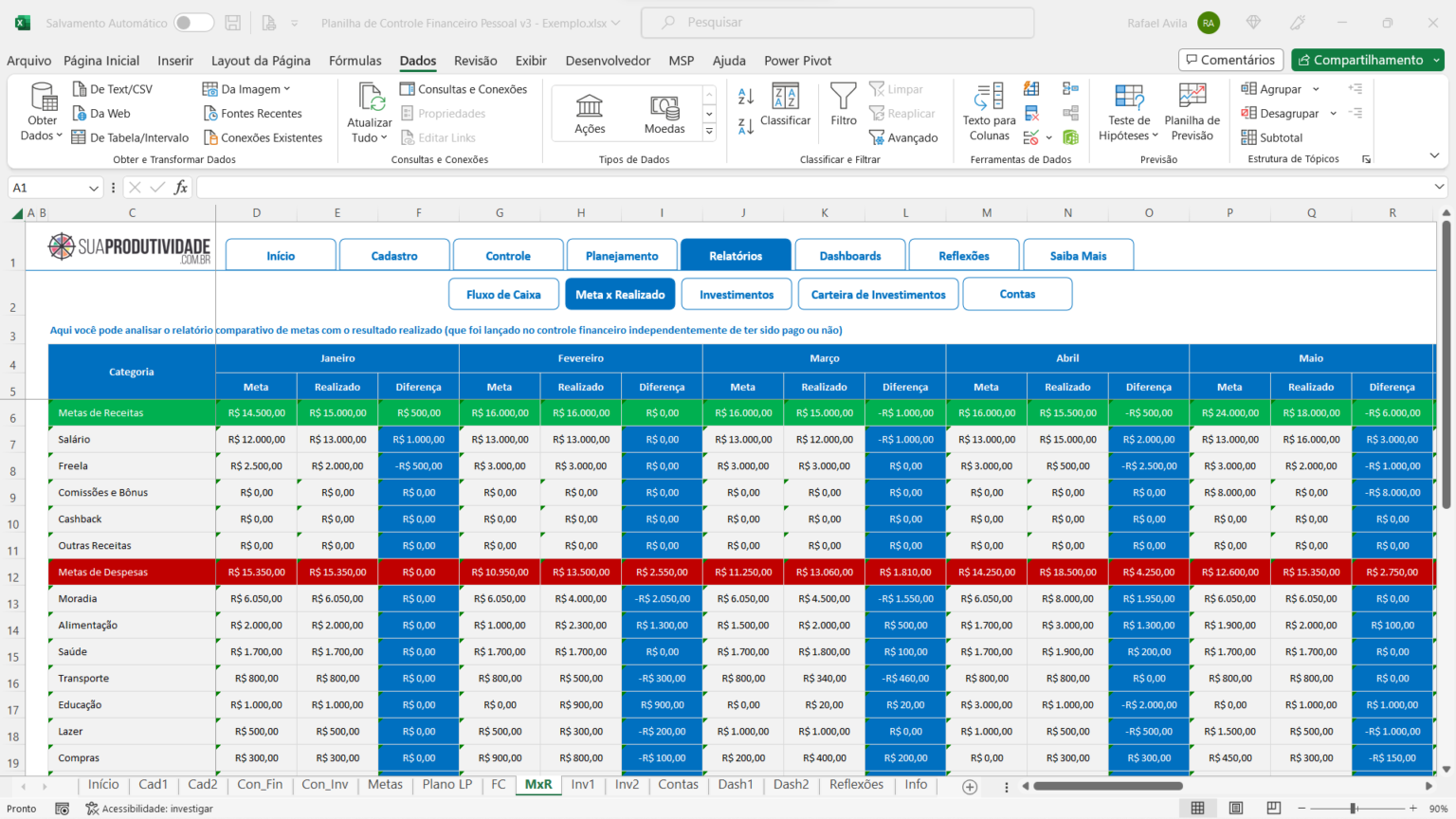
Task: Open the Agrupar dropdown arrow
Action: pyautogui.click(x=1316, y=89)
